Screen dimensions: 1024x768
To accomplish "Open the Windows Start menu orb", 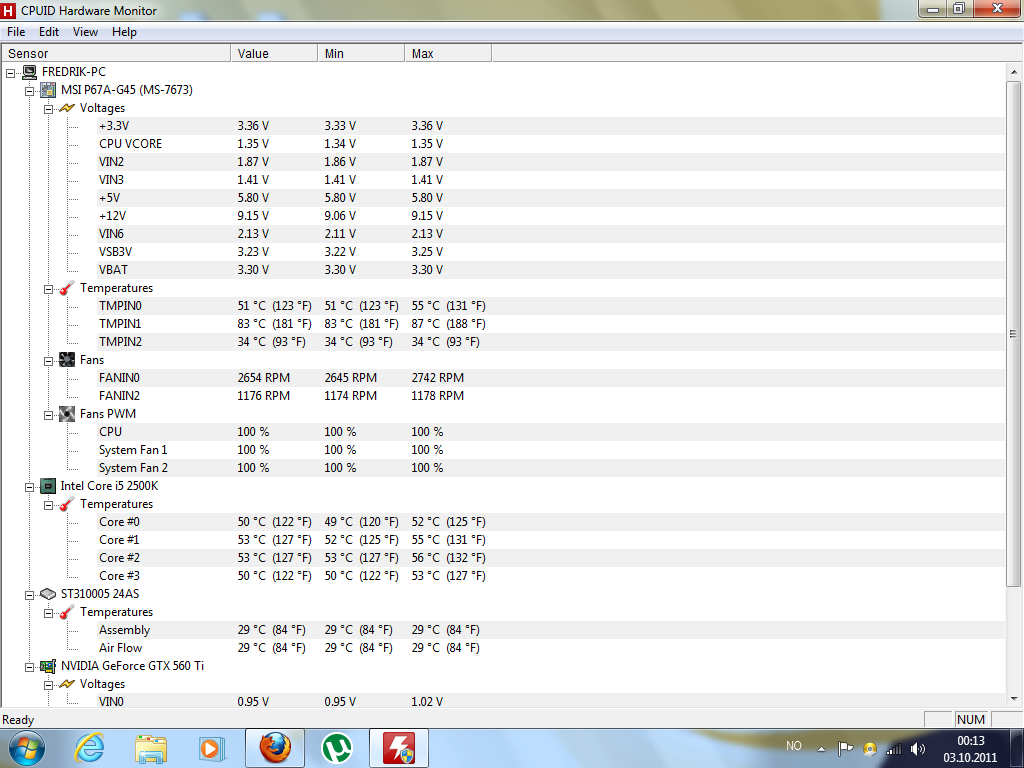I will [x=27, y=748].
